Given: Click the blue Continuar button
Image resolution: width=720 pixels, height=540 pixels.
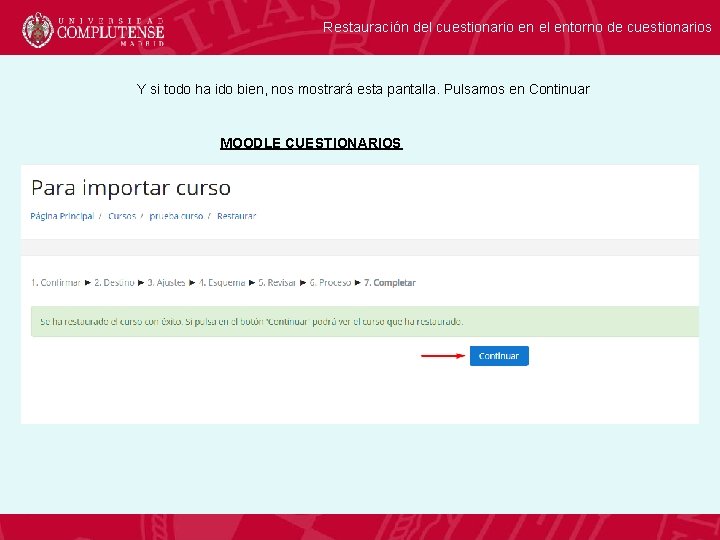Looking at the screenshot, I should (x=499, y=356).
